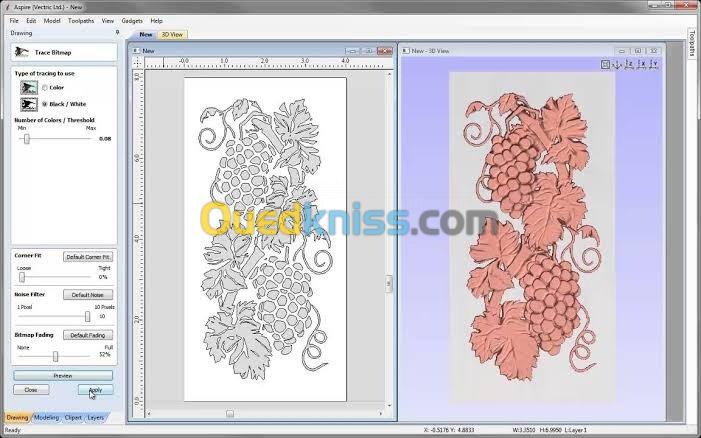Image resolution: width=701 pixels, height=438 pixels.
Task: Click the Apply button
Action: pyautogui.click(x=95, y=390)
